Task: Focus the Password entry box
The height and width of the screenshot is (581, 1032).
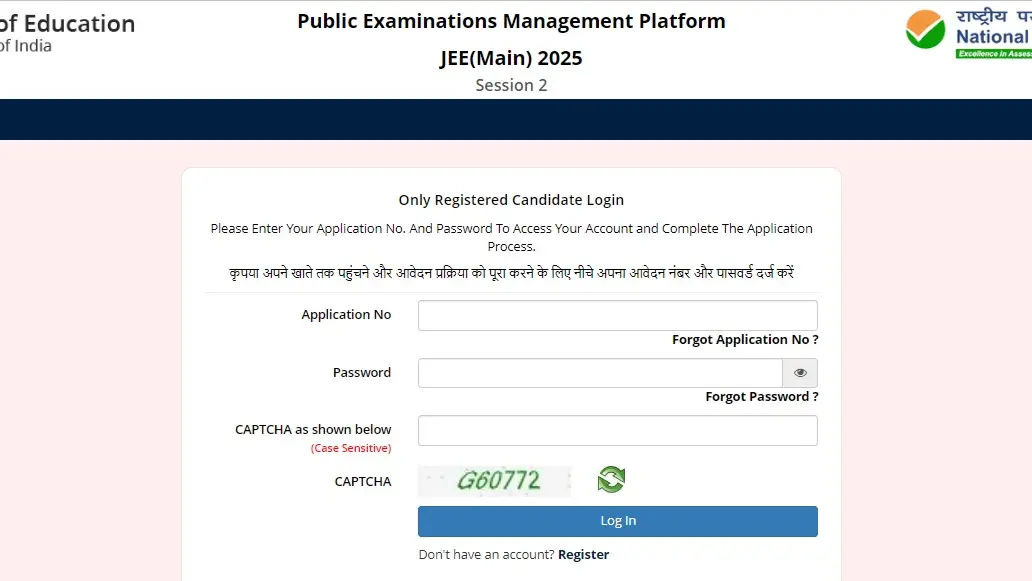Action: 600,372
